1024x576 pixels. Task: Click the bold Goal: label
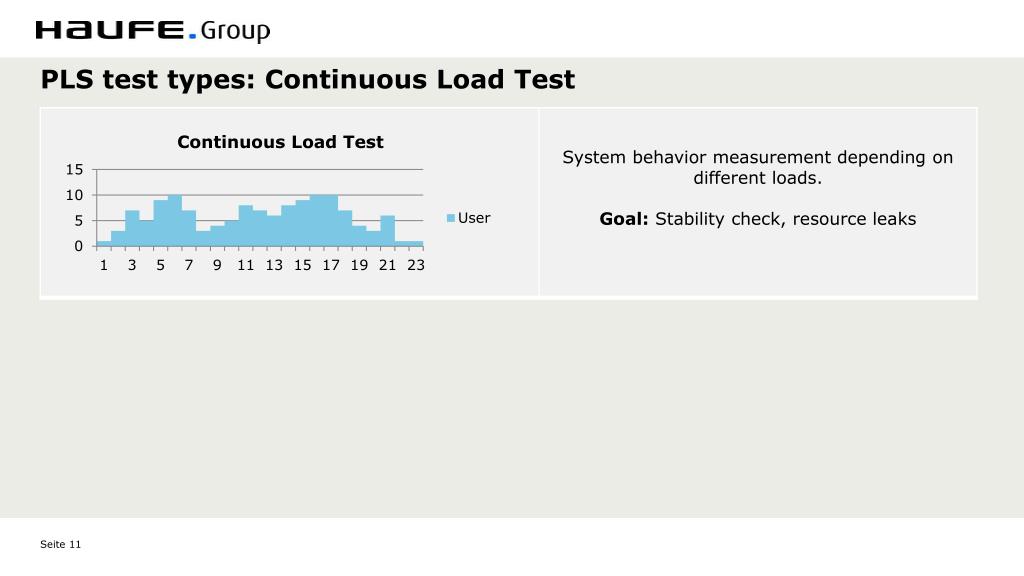[624, 219]
